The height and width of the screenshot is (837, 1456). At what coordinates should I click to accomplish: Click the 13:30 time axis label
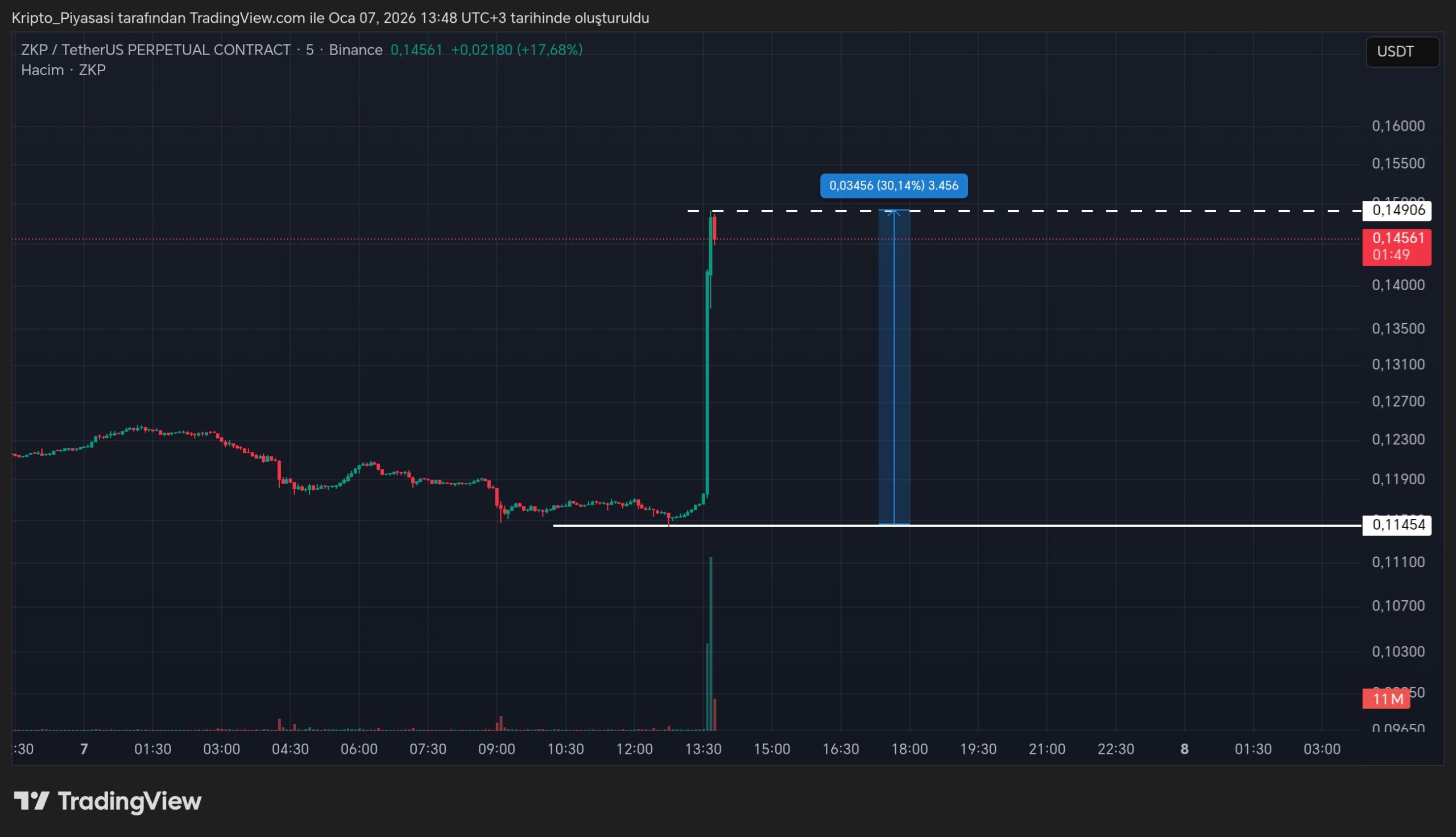click(x=704, y=749)
